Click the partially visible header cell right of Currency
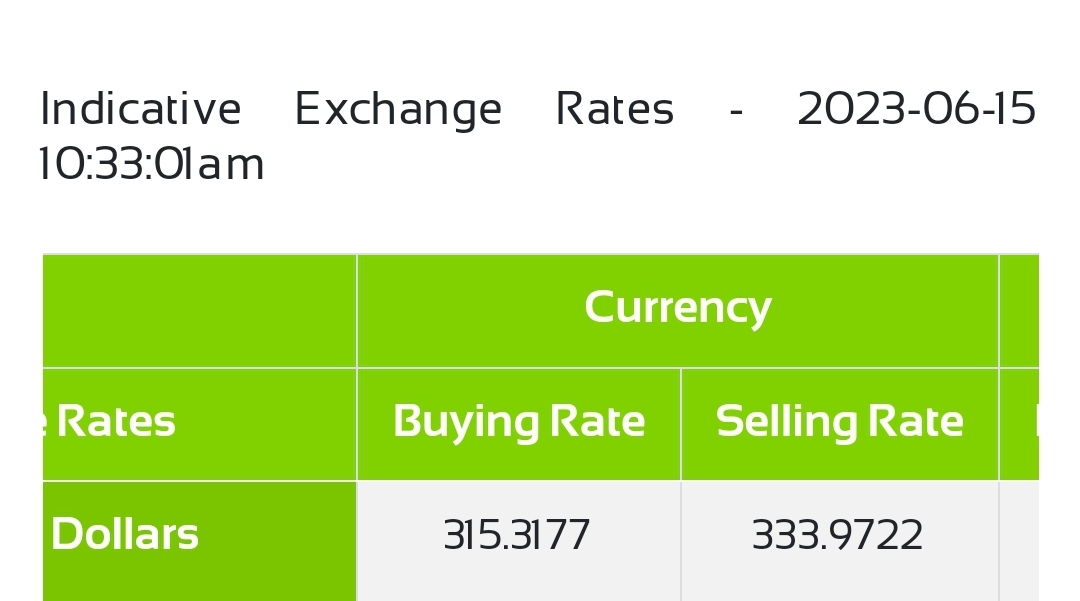This screenshot has height=601, width=1080. [1019, 310]
